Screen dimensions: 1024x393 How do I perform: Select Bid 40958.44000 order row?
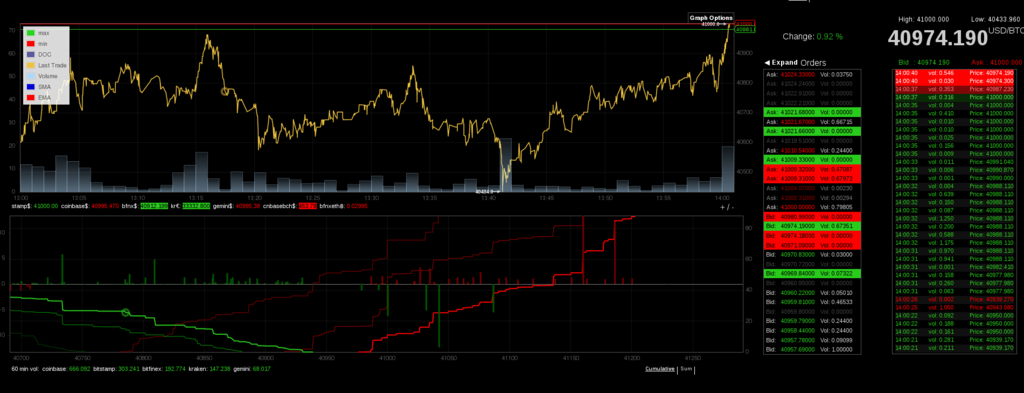pyautogui.click(x=812, y=330)
